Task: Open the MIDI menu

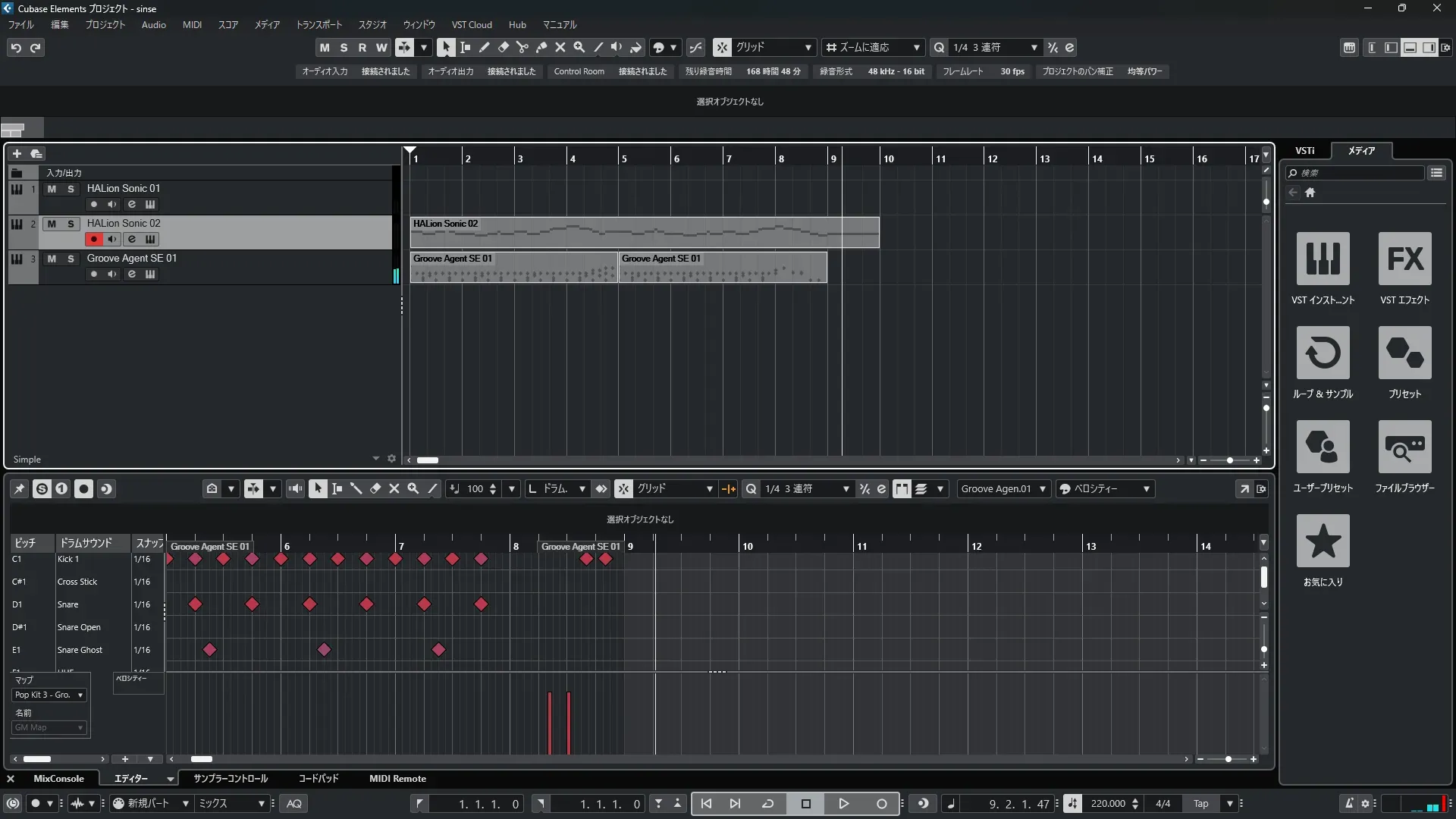Action: (192, 25)
